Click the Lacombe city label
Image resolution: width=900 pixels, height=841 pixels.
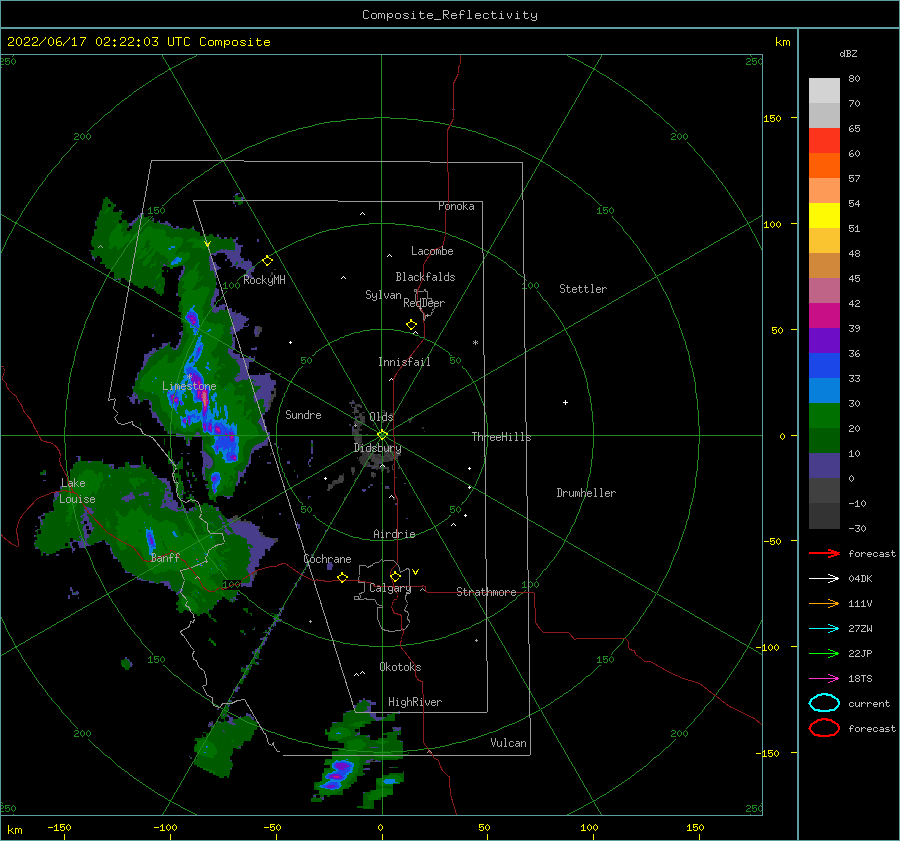click(432, 251)
